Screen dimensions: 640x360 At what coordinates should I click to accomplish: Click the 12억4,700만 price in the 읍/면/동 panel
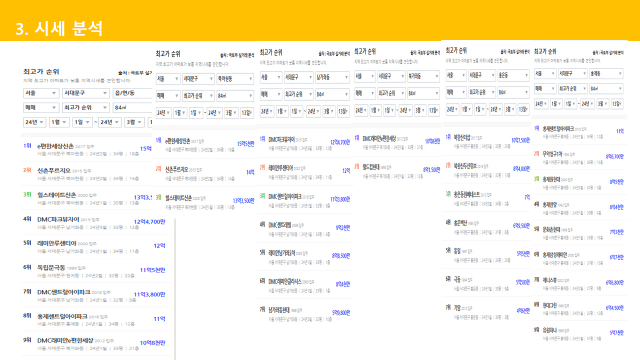[x=150, y=222]
